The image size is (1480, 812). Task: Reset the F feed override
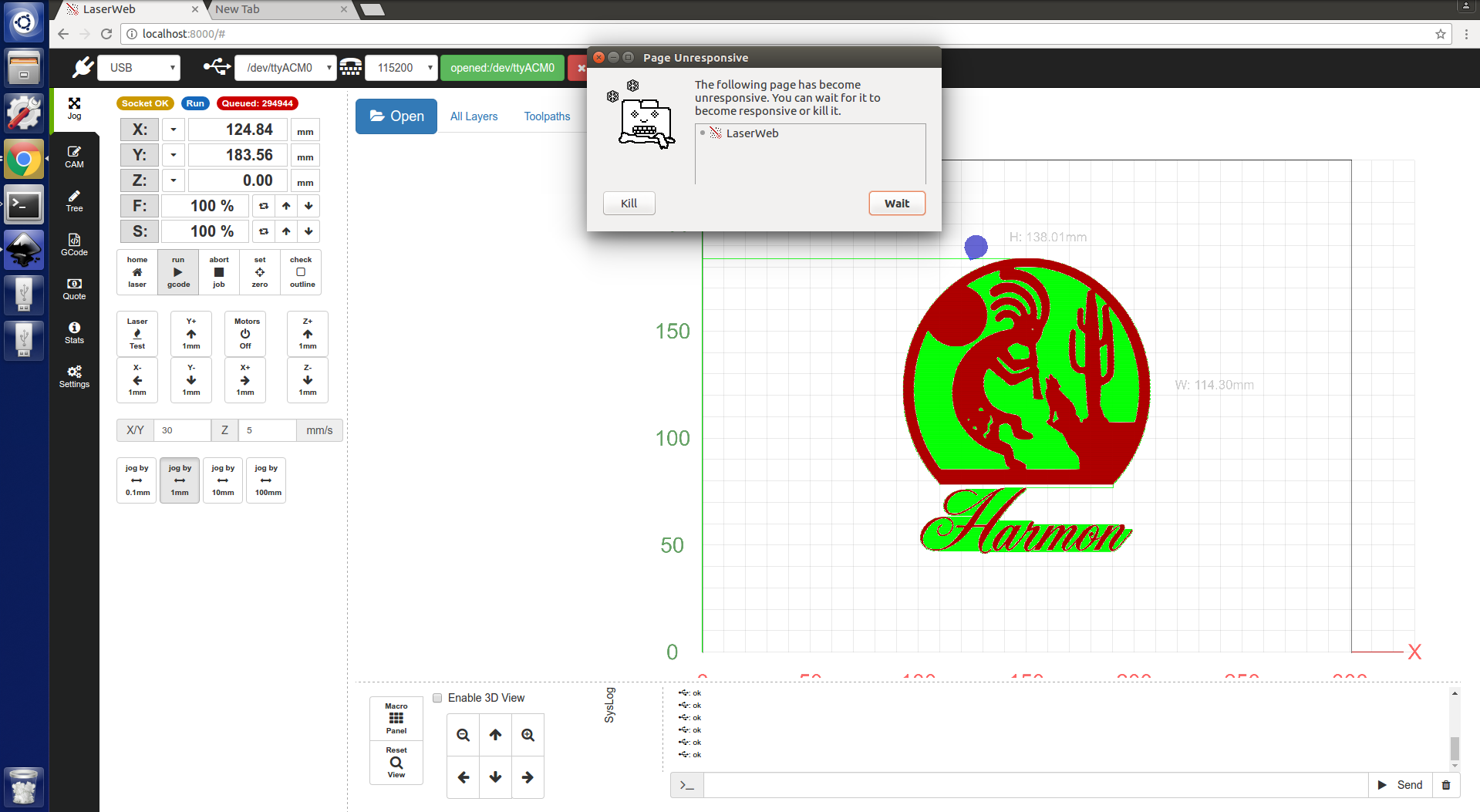(264, 206)
